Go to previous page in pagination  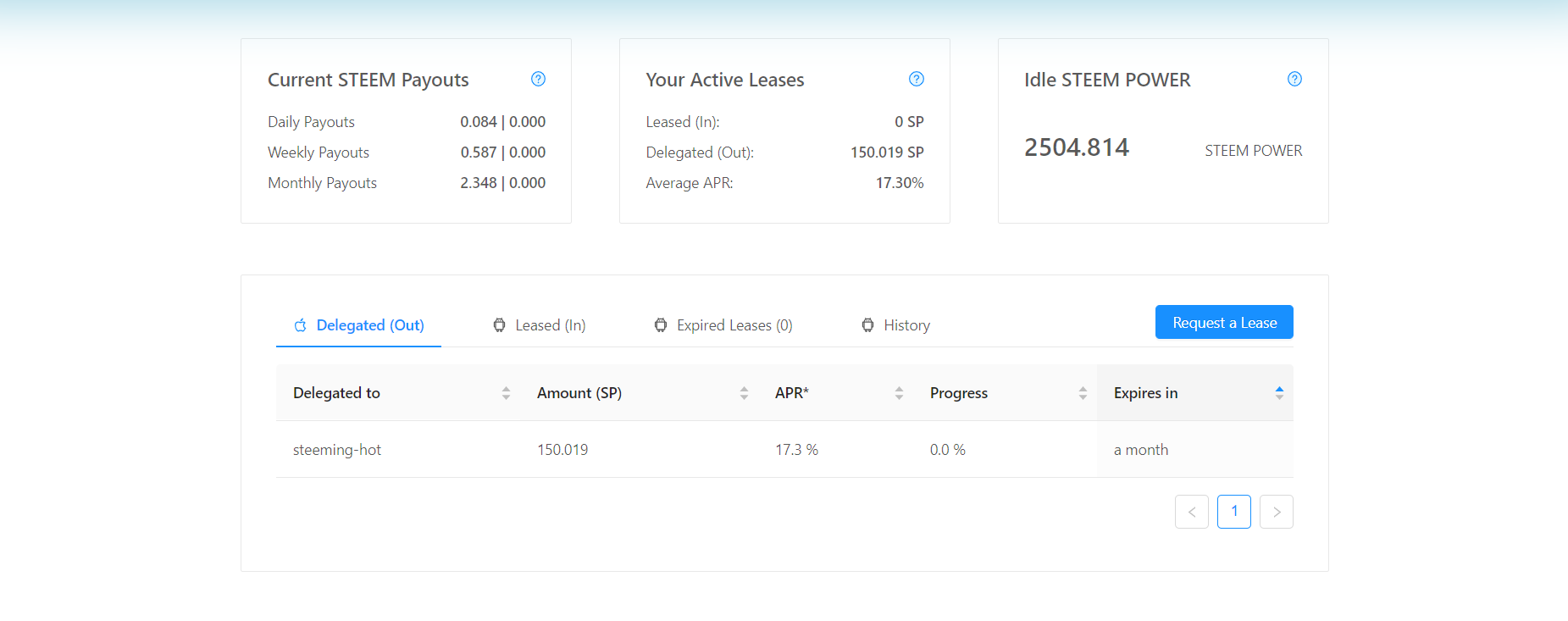pos(1191,512)
